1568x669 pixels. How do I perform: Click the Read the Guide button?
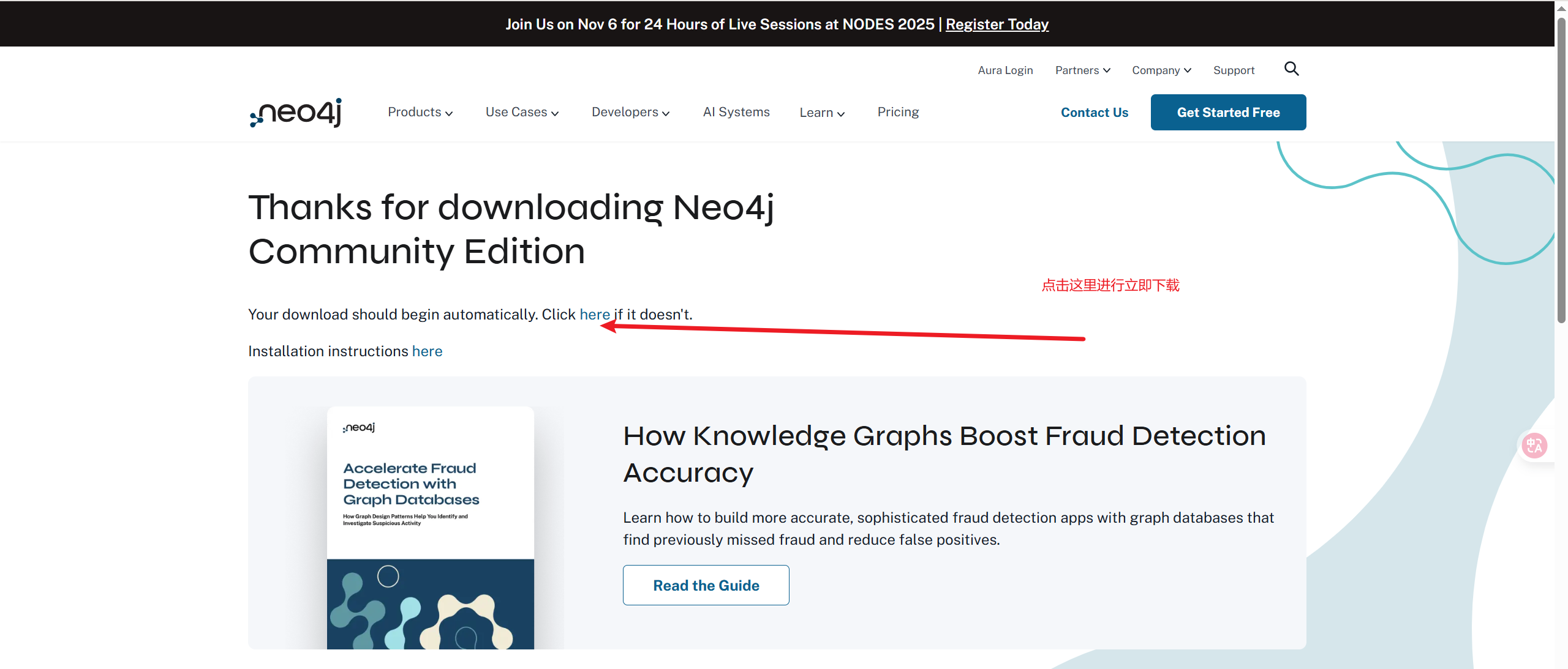tap(706, 585)
